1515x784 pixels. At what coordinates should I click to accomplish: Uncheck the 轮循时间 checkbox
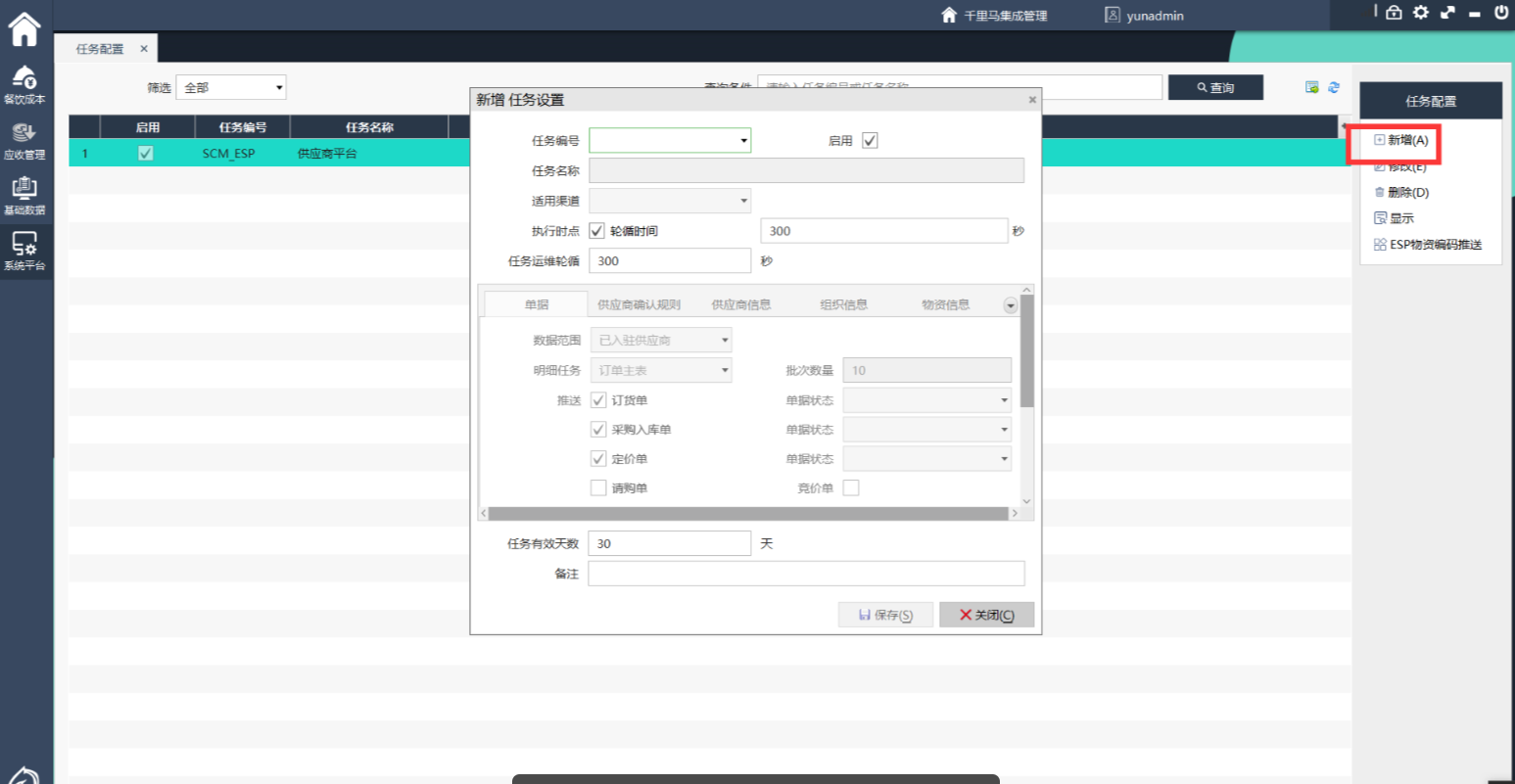(x=597, y=231)
